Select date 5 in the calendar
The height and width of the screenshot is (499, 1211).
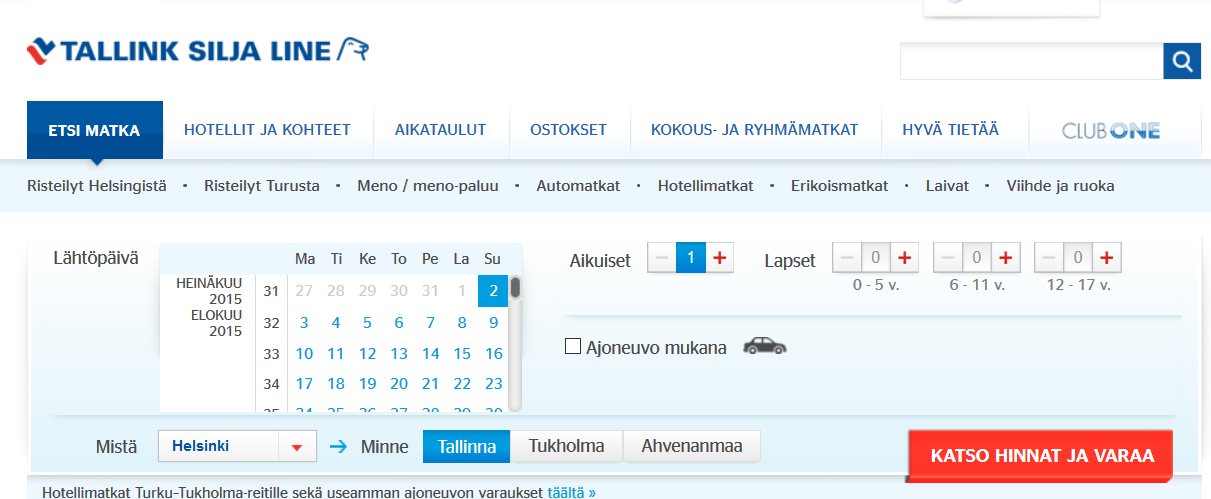367,323
